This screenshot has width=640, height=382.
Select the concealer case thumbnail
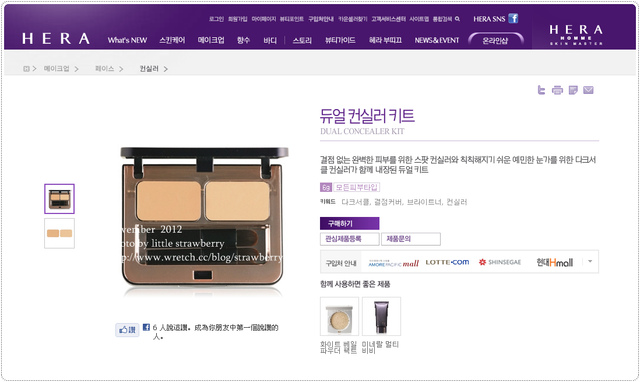coord(59,199)
